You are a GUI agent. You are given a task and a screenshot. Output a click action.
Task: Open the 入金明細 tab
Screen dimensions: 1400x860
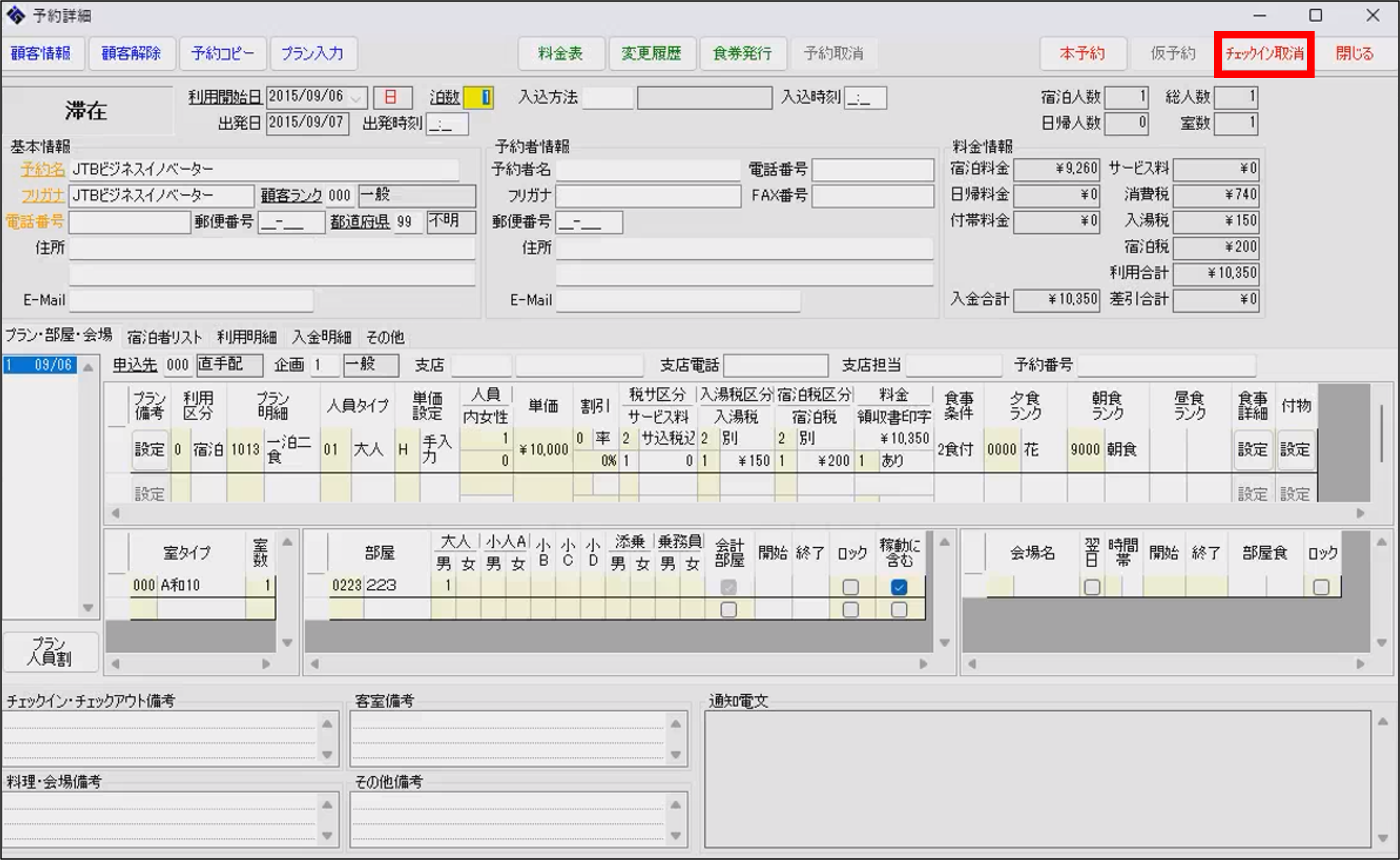point(321,337)
